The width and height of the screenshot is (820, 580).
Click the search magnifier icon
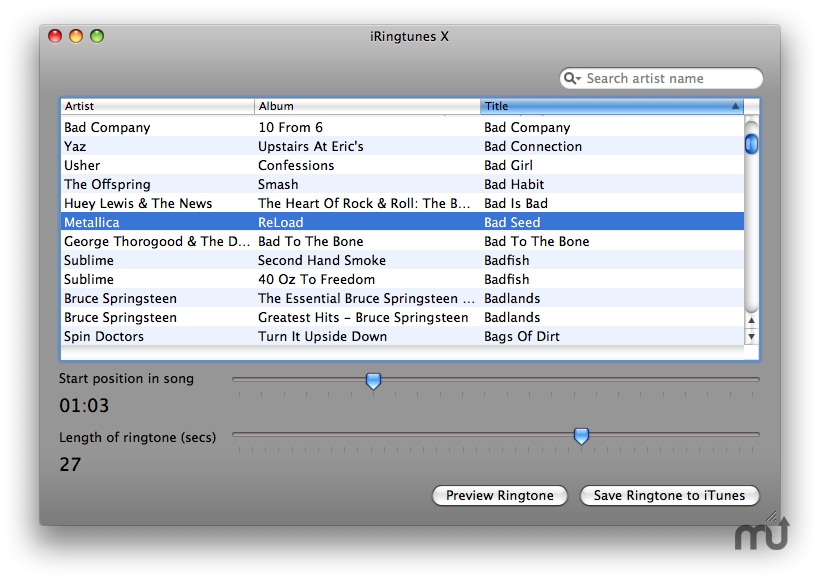coord(571,79)
